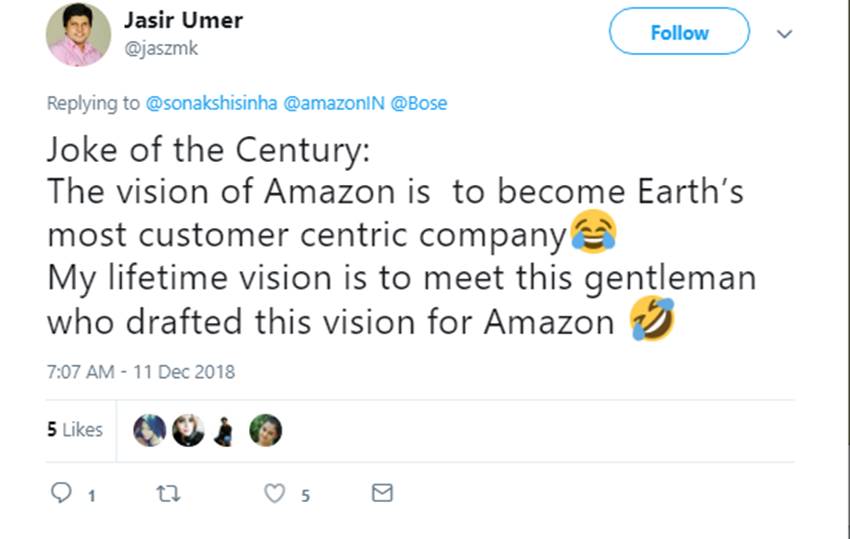This screenshot has height=539, width=850.
Task: Click the rolling laughing emoji after 'Amazon'
Action: point(652,321)
